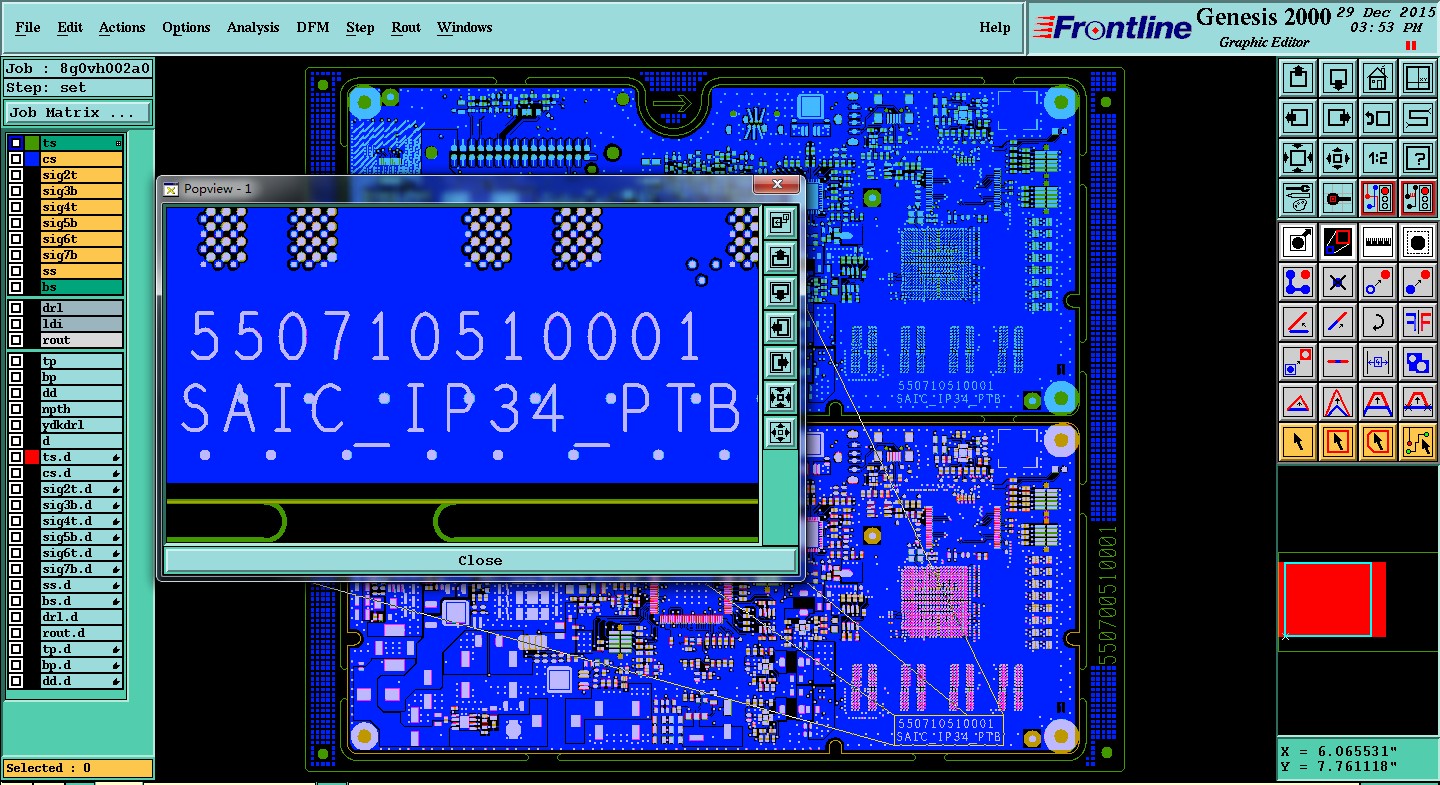Select the ldi layer name
1440x785 pixels.
(81, 324)
